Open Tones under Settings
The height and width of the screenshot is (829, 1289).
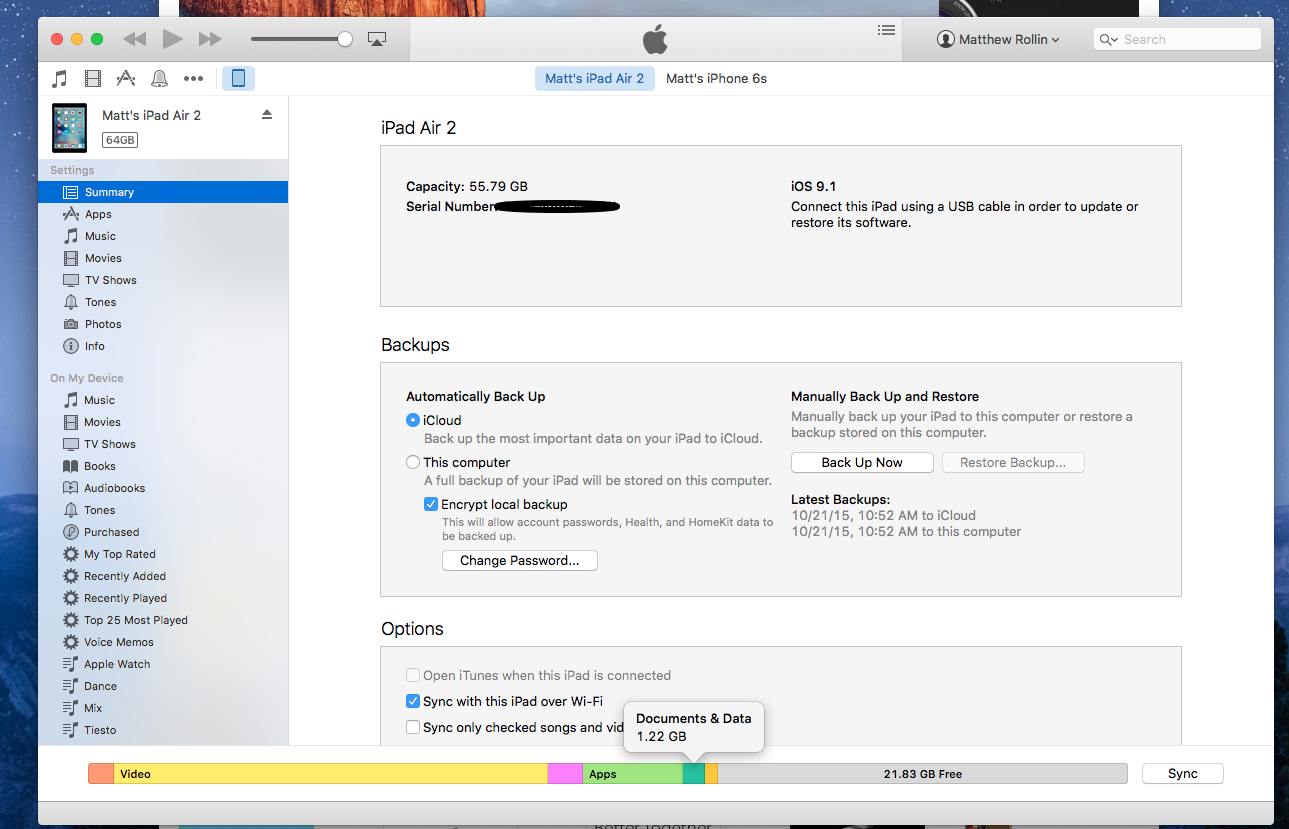pyautogui.click(x=163, y=302)
